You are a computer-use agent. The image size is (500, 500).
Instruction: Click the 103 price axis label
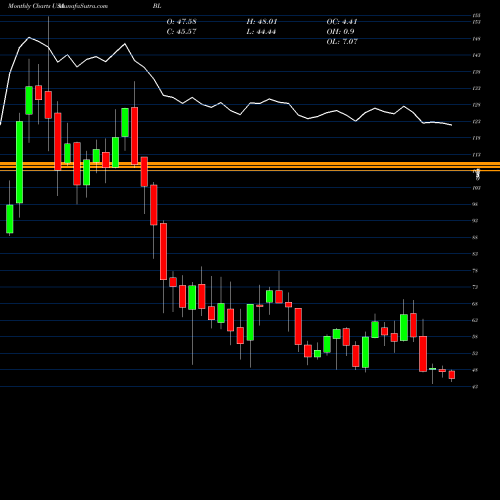pos(477,188)
